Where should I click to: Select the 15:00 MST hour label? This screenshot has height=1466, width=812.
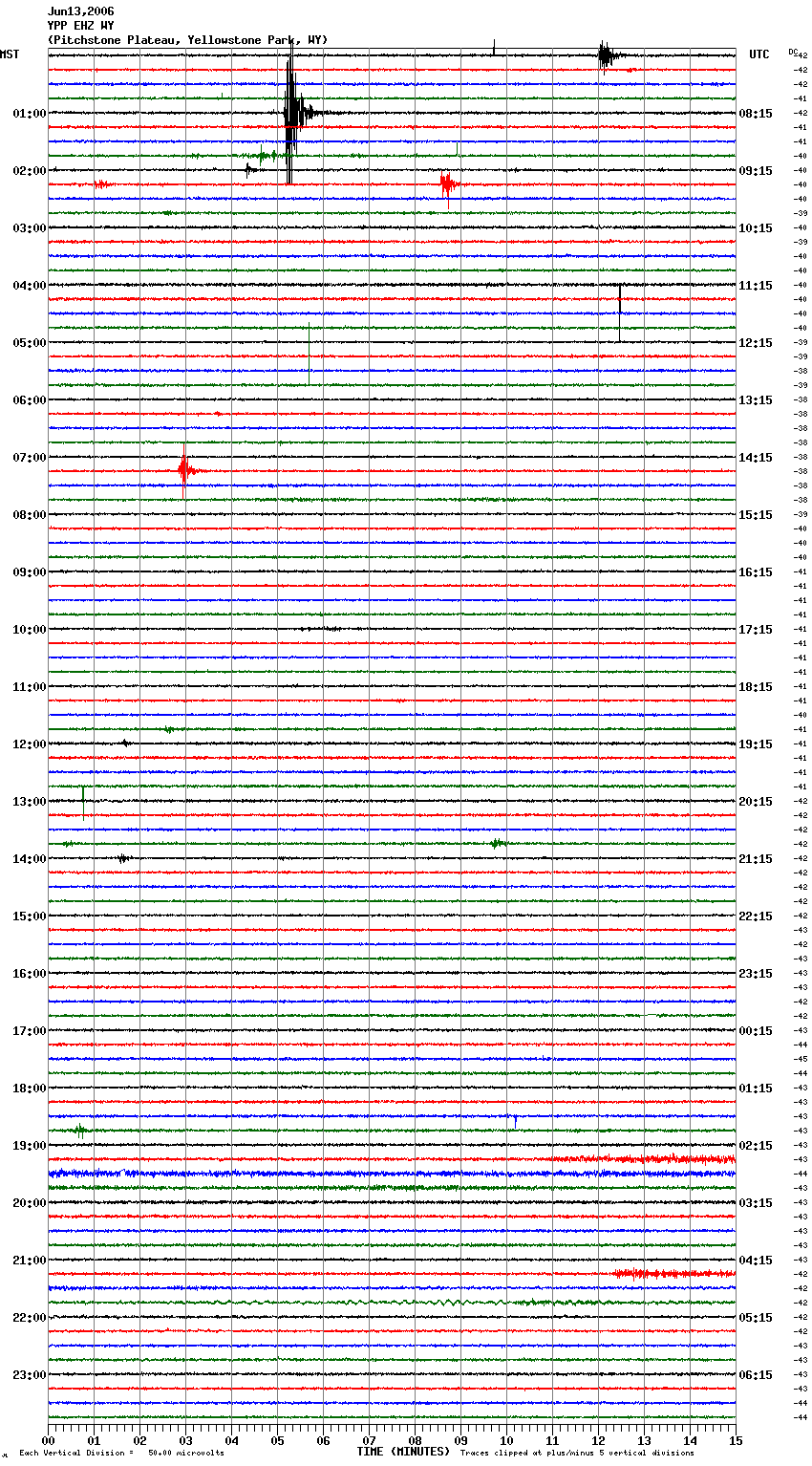[30, 916]
